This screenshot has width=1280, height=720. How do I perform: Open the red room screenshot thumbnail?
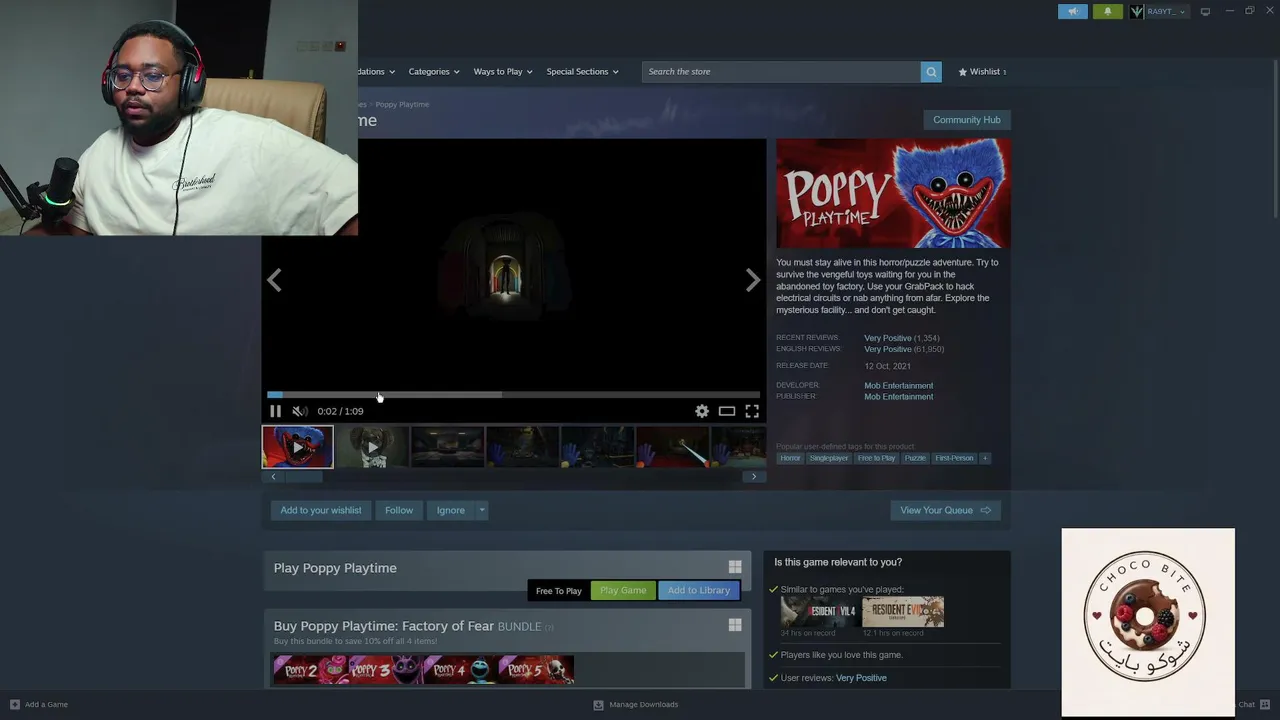(672, 447)
